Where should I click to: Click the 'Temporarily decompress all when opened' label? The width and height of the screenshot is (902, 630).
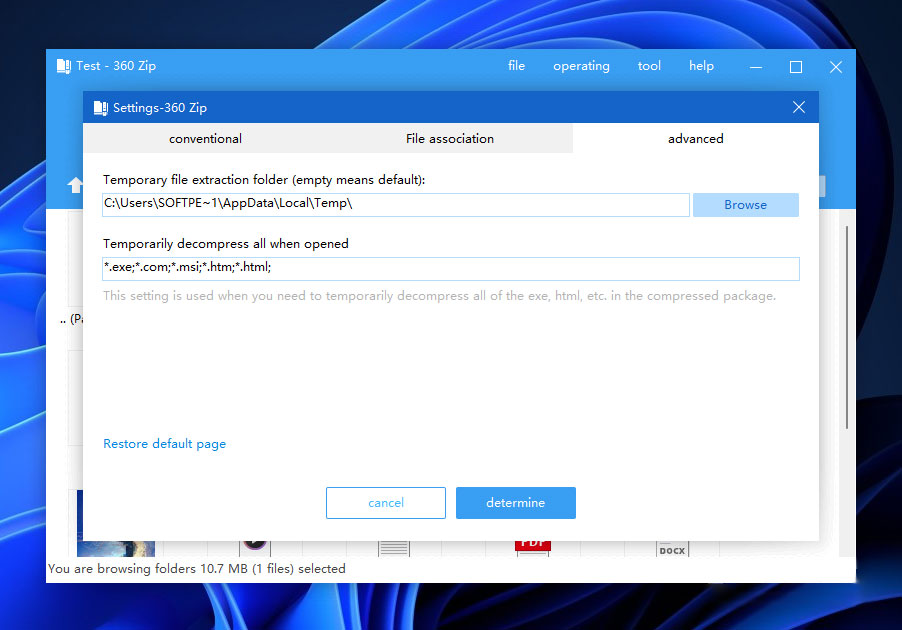click(226, 244)
